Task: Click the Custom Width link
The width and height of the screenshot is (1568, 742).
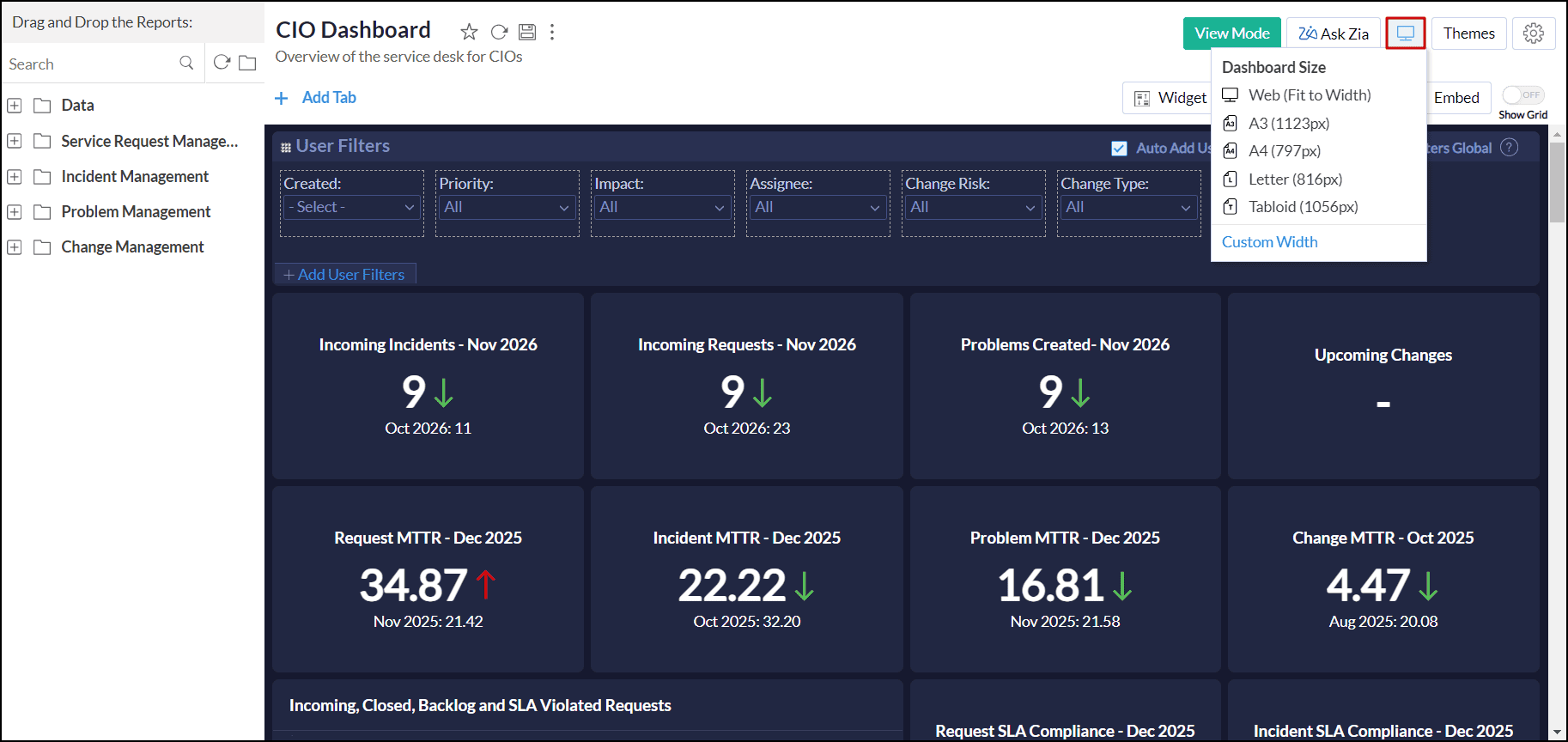Action: (1269, 242)
